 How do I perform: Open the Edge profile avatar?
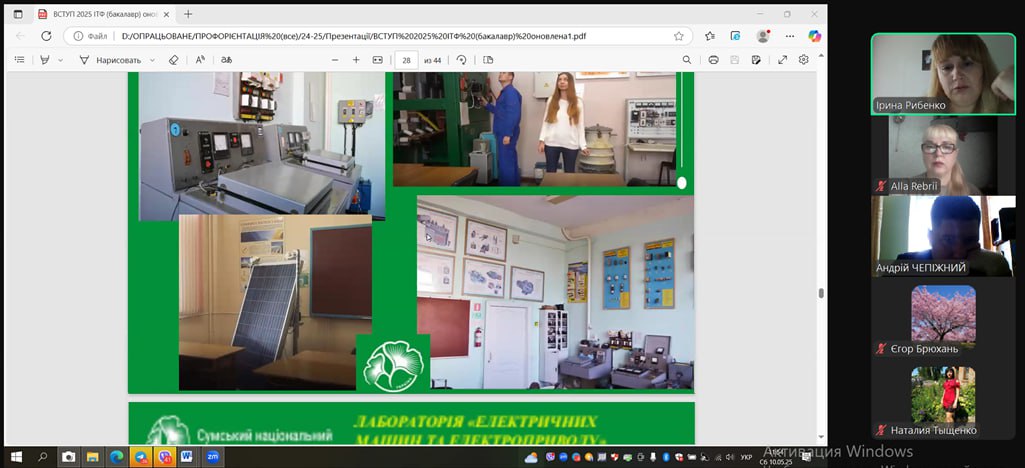click(762, 36)
